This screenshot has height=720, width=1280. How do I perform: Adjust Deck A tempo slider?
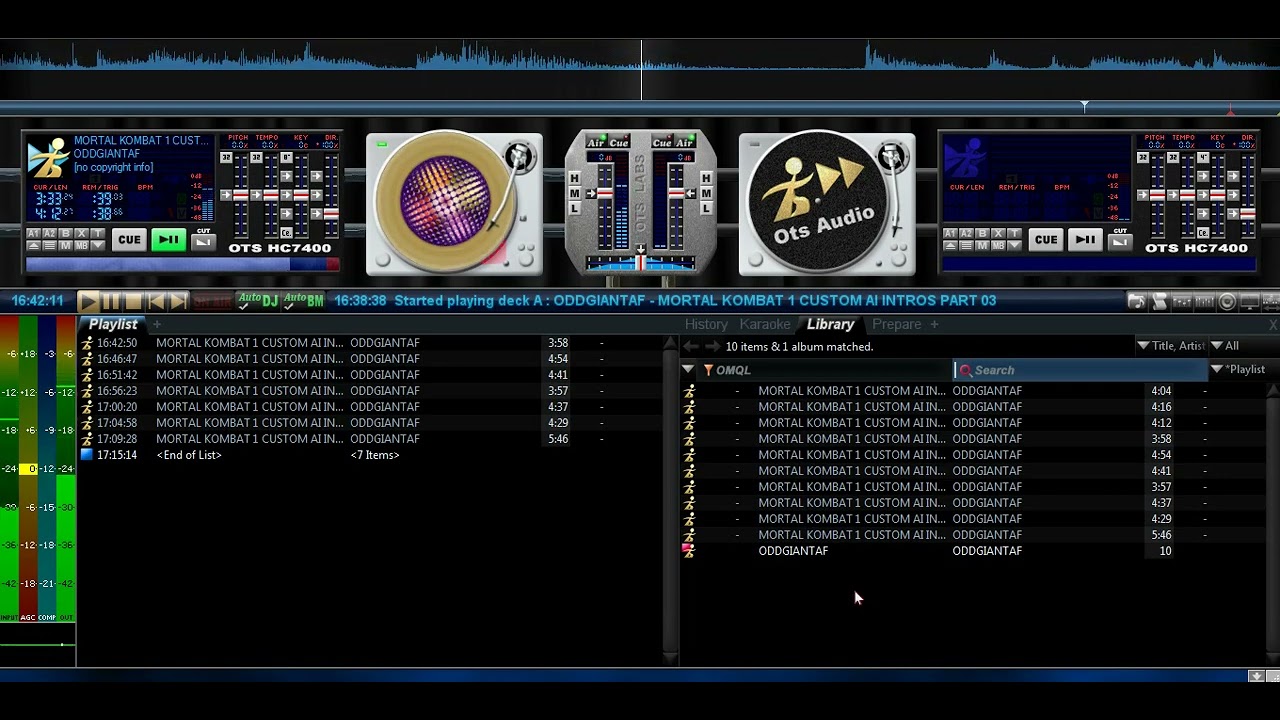tap(271, 196)
